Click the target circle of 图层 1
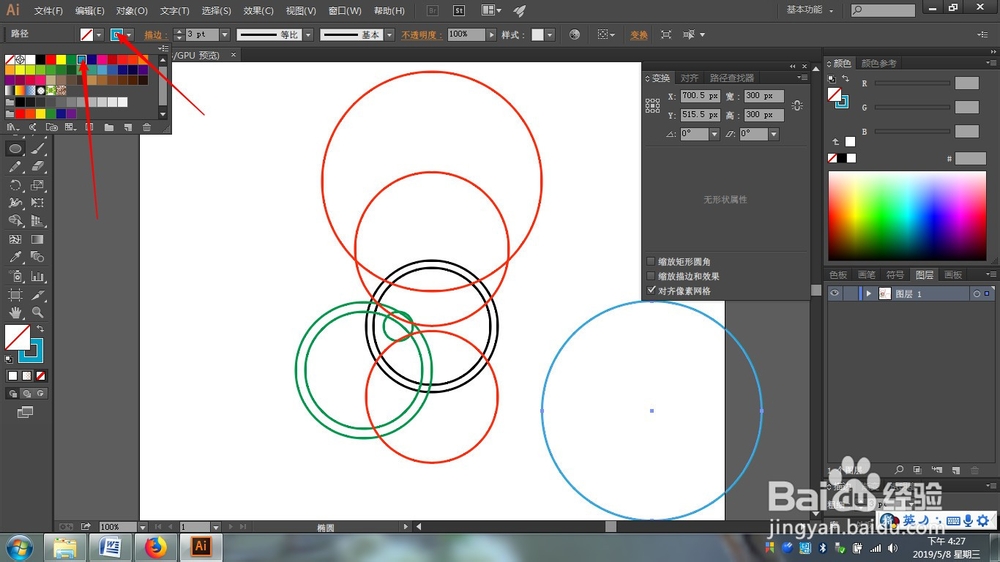1000x562 pixels. tap(976, 294)
